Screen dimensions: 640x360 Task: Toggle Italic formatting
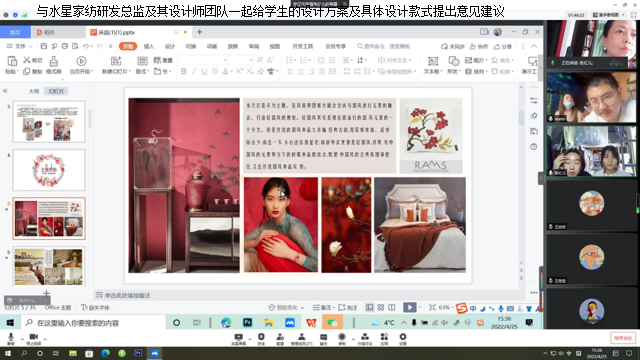194,71
